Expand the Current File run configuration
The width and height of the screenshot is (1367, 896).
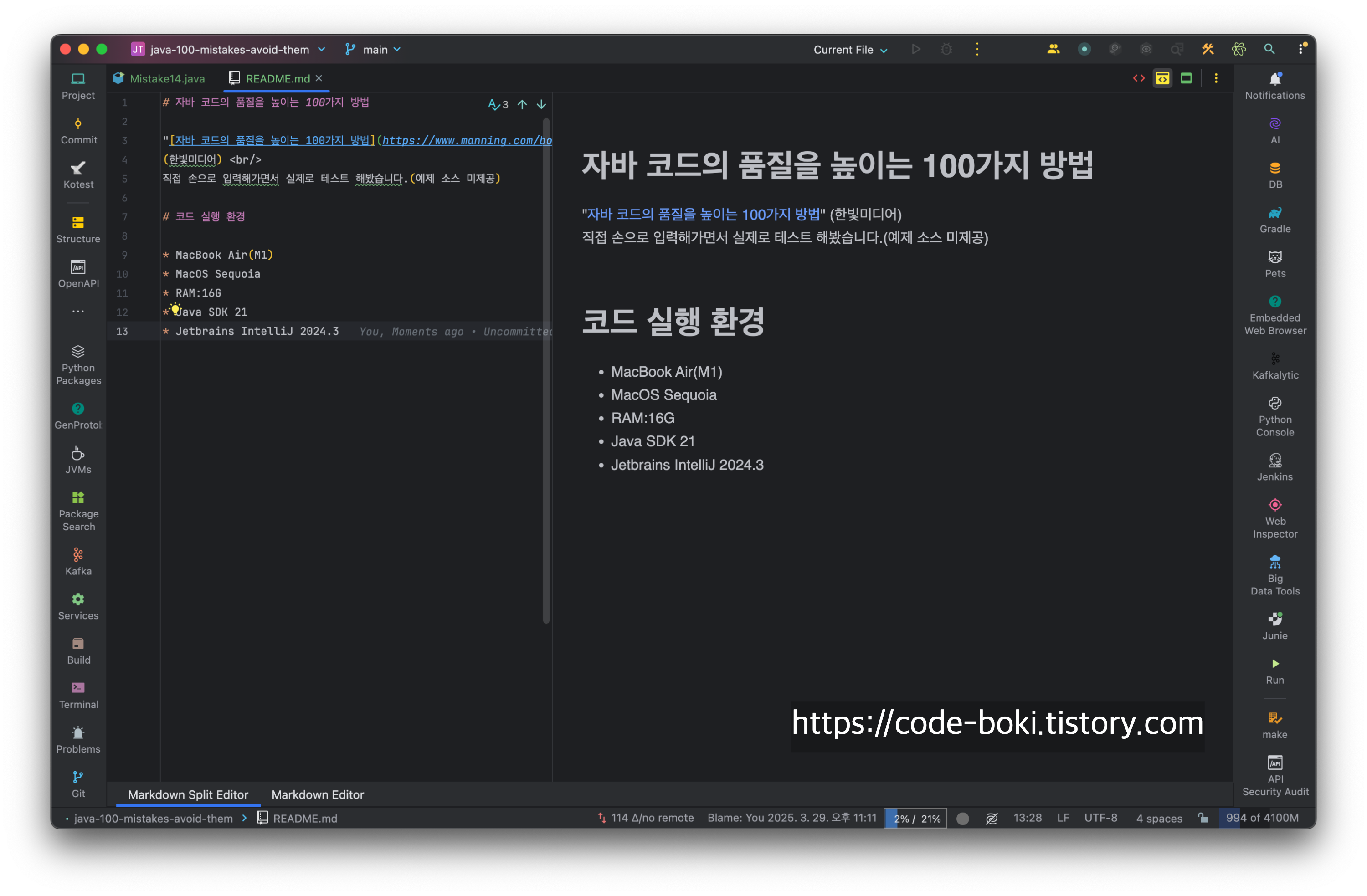tap(850, 49)
